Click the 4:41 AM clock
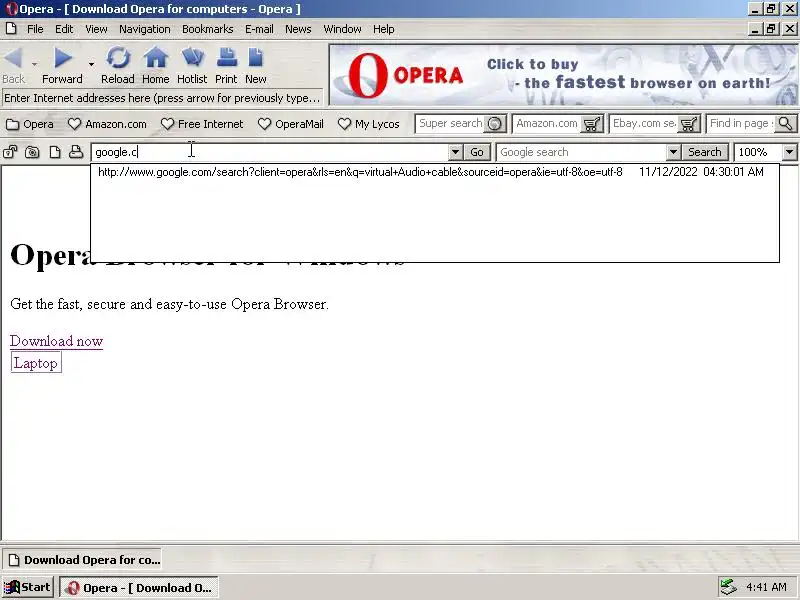This screenshot has width=800, height=600. click(766, 588)
